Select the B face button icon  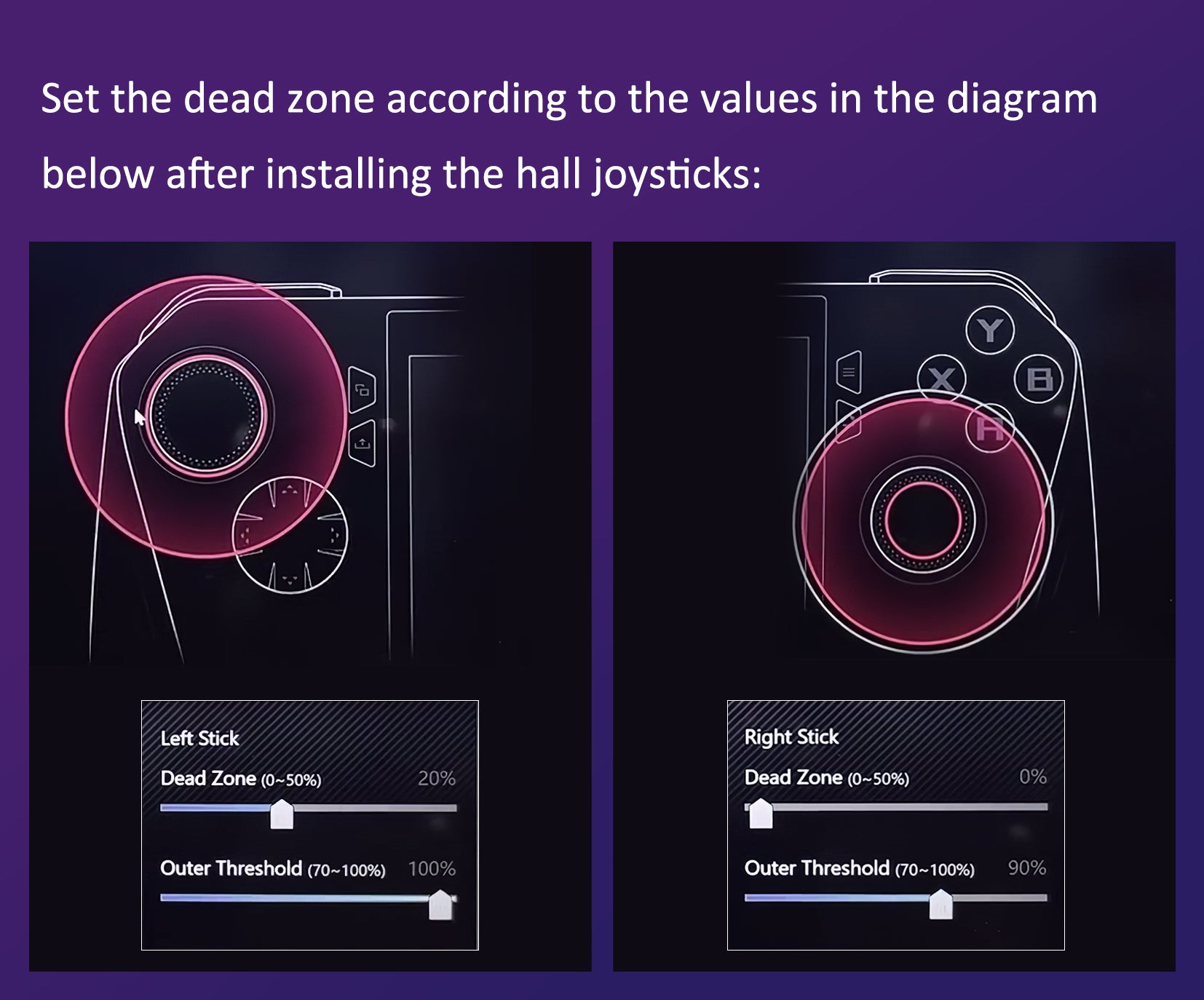point(1039,379)
